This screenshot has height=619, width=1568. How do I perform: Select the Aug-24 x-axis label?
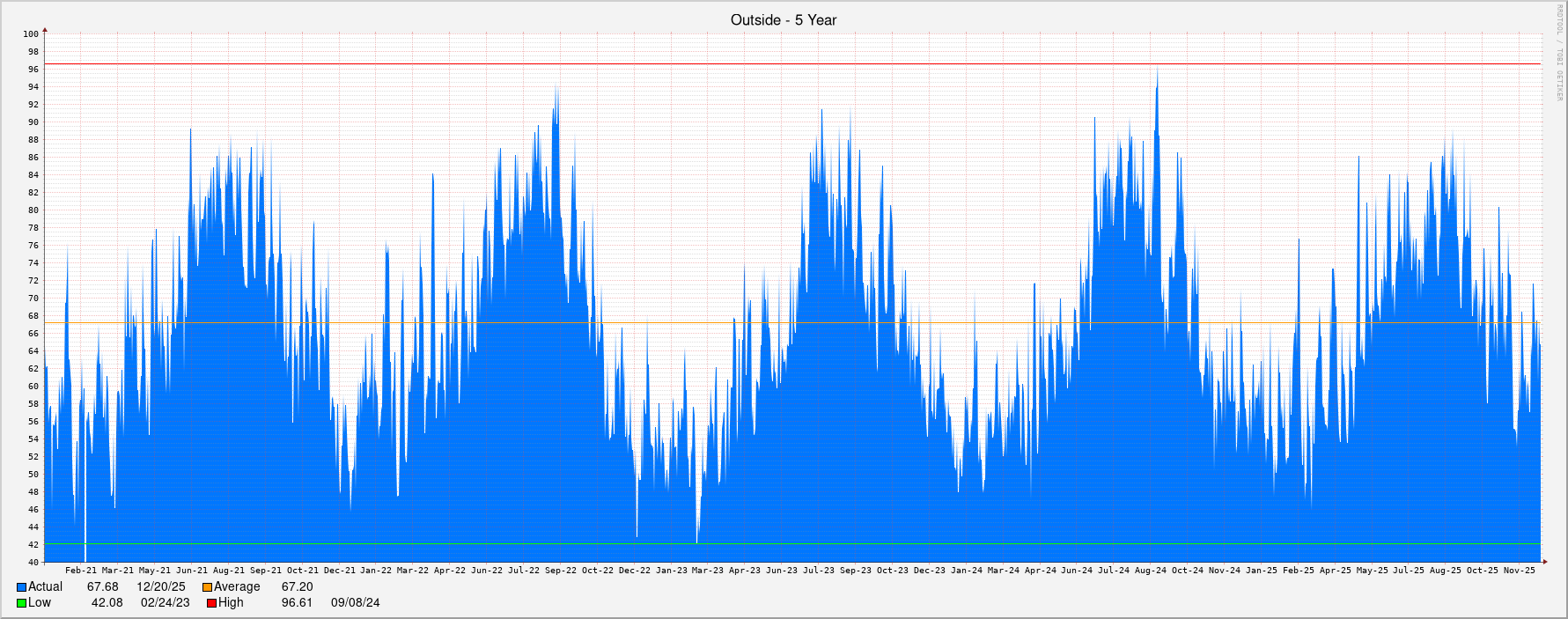click(x=1151, y=571)
